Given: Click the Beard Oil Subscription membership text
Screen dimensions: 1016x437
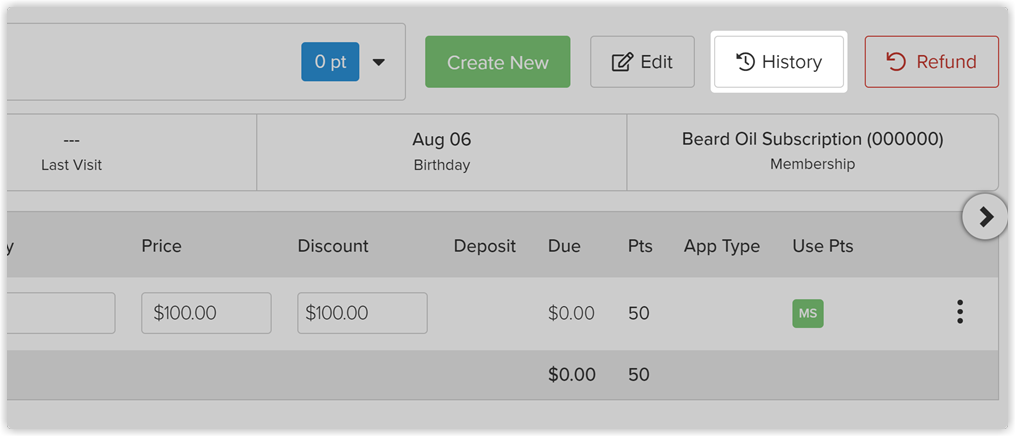Looking at the screenshot, I should [813, 139].
